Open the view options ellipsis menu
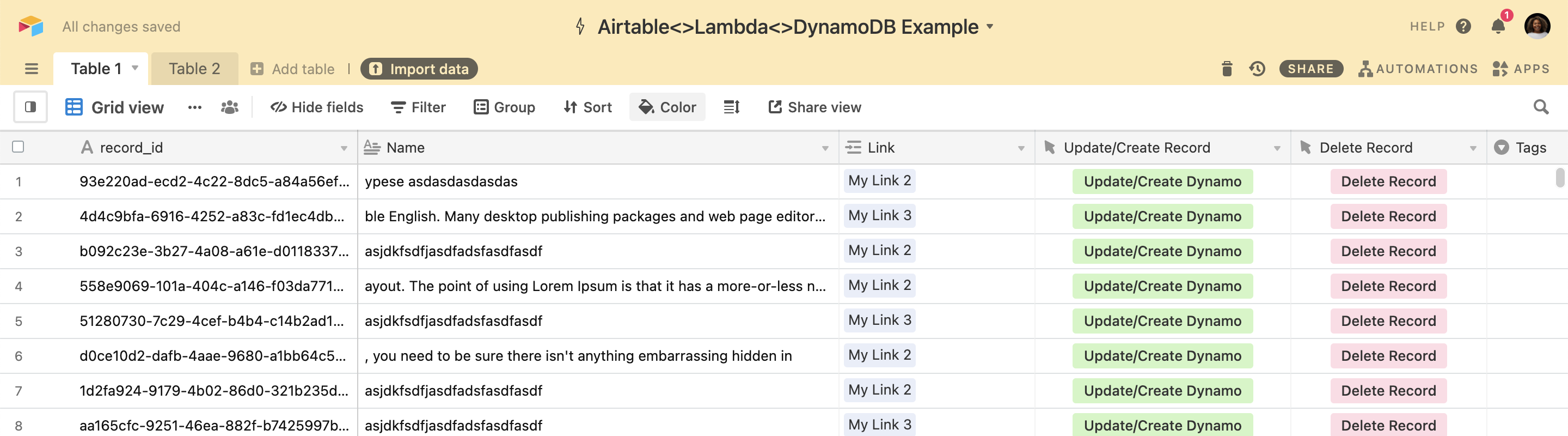The height and width of the screenshot is (436, 1568). tap(195, 107)
